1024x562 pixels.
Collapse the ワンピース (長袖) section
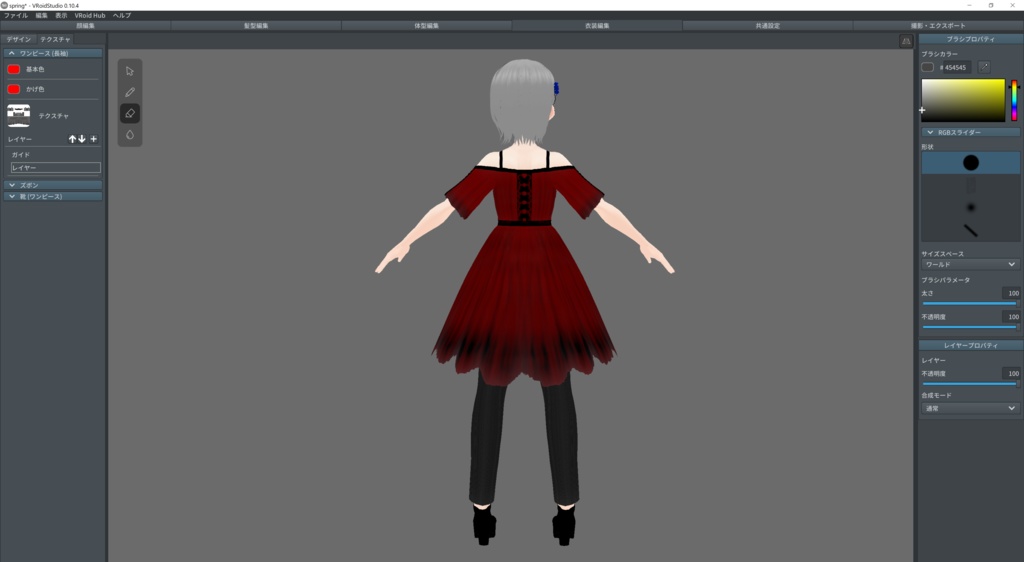[53, 54]
